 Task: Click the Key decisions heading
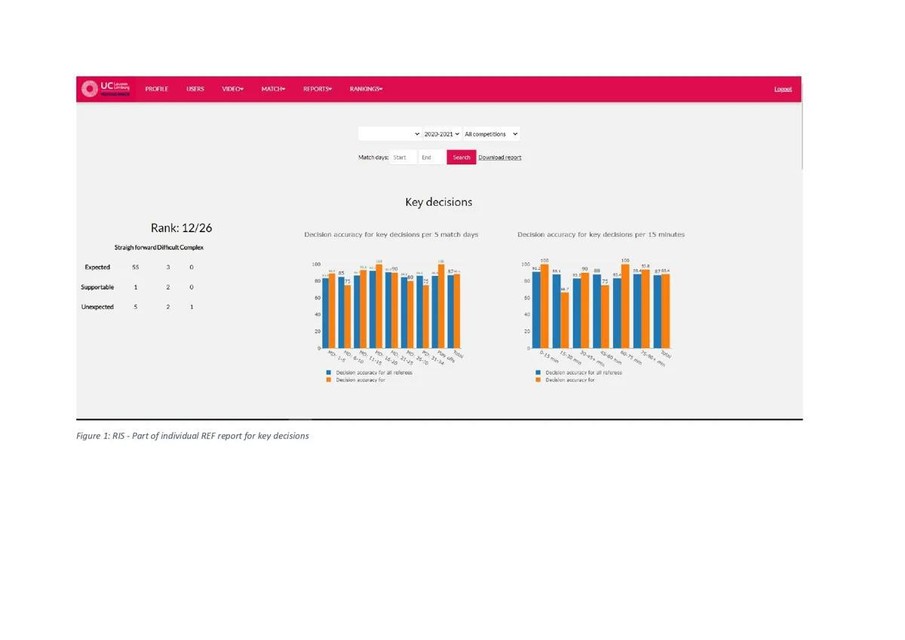[x=439, y=202]
